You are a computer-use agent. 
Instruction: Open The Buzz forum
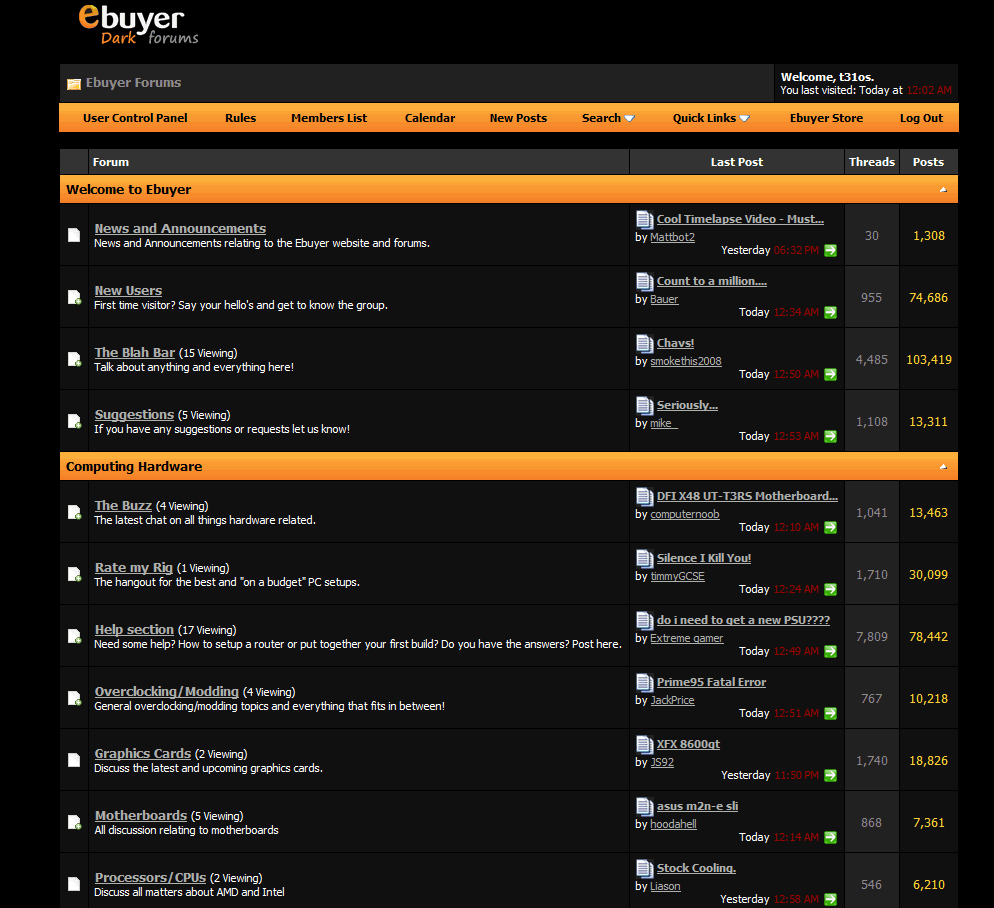coord(123,505)
